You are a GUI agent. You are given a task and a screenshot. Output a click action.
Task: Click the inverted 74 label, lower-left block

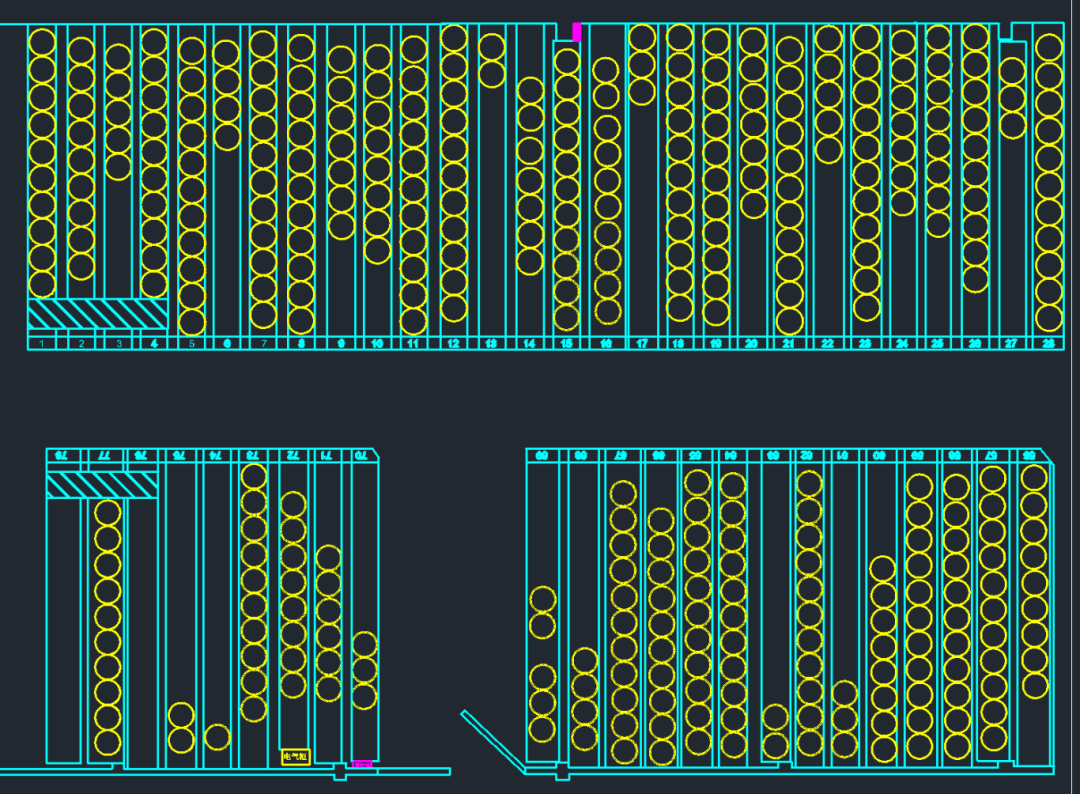[216, 456]
